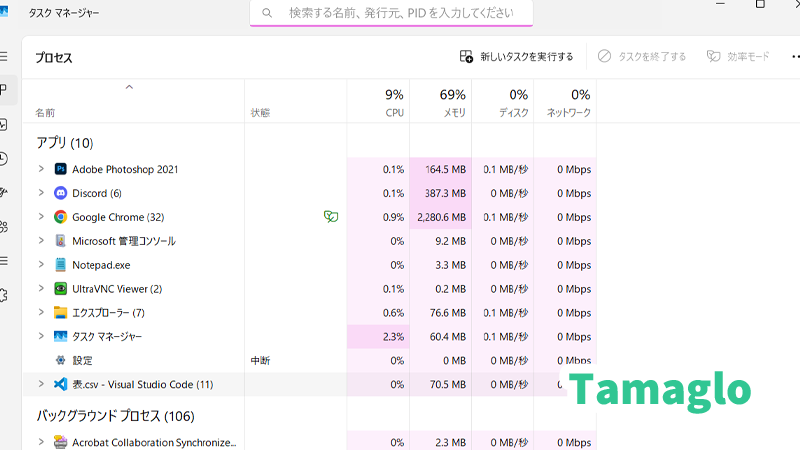Select the UltraVNC Viewer icon

tap(60, 289)
